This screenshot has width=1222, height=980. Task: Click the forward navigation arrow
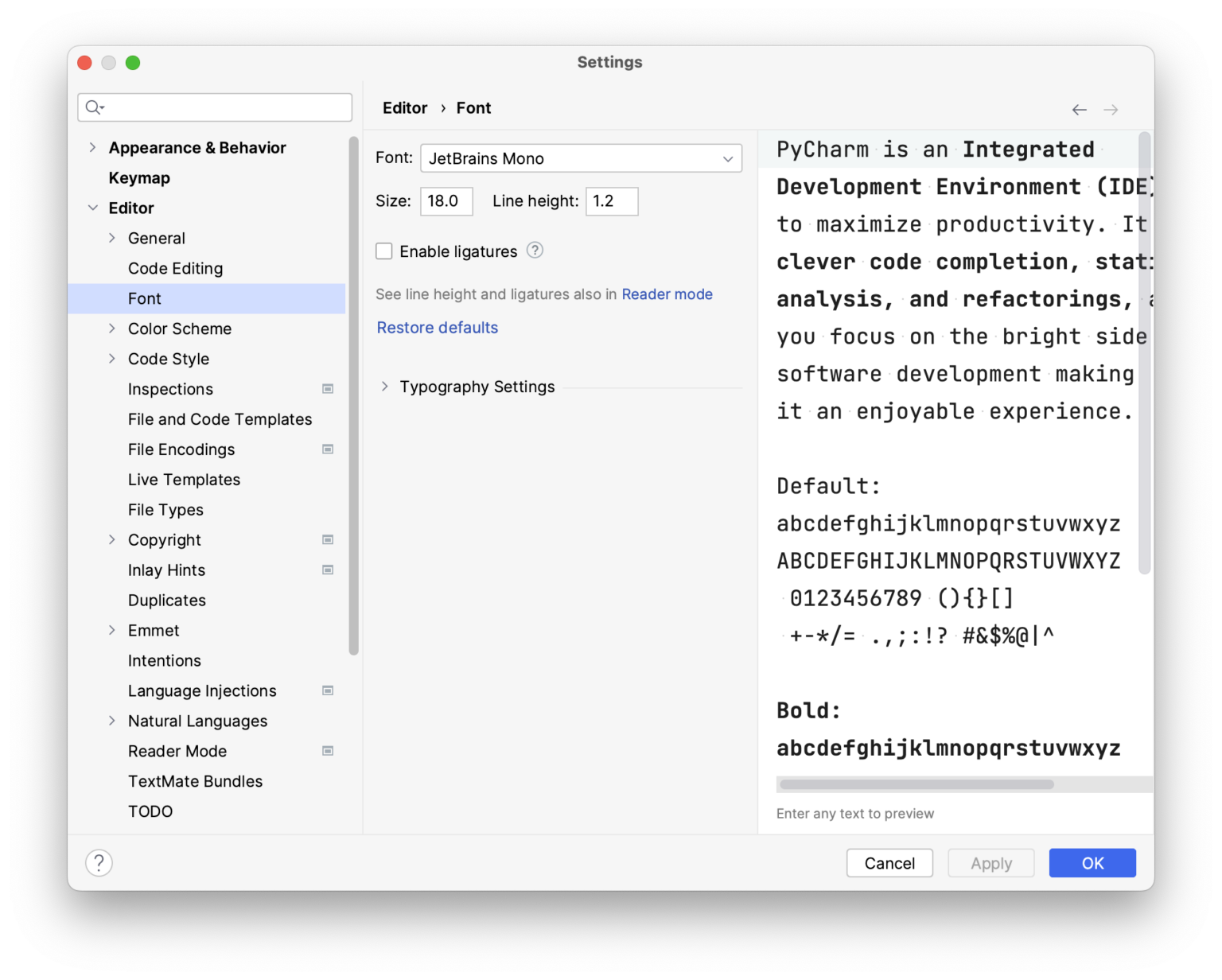click(1111, 110)
